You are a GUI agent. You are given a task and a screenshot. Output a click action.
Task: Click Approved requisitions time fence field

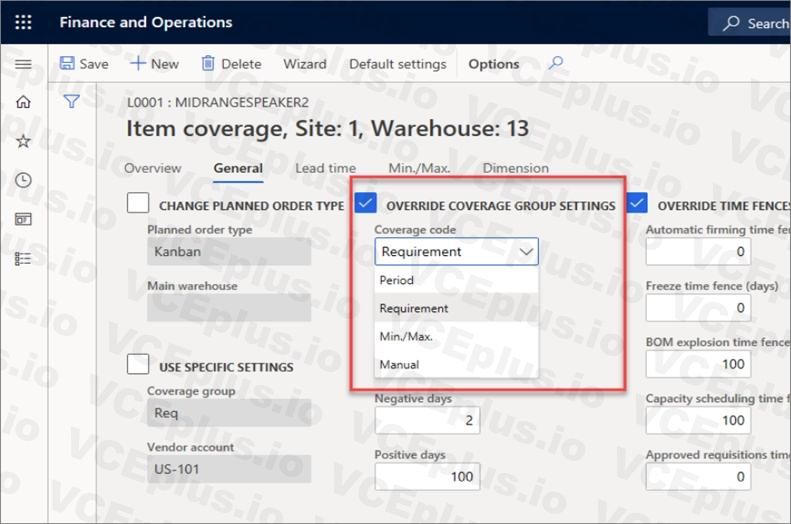click(698, 477)
